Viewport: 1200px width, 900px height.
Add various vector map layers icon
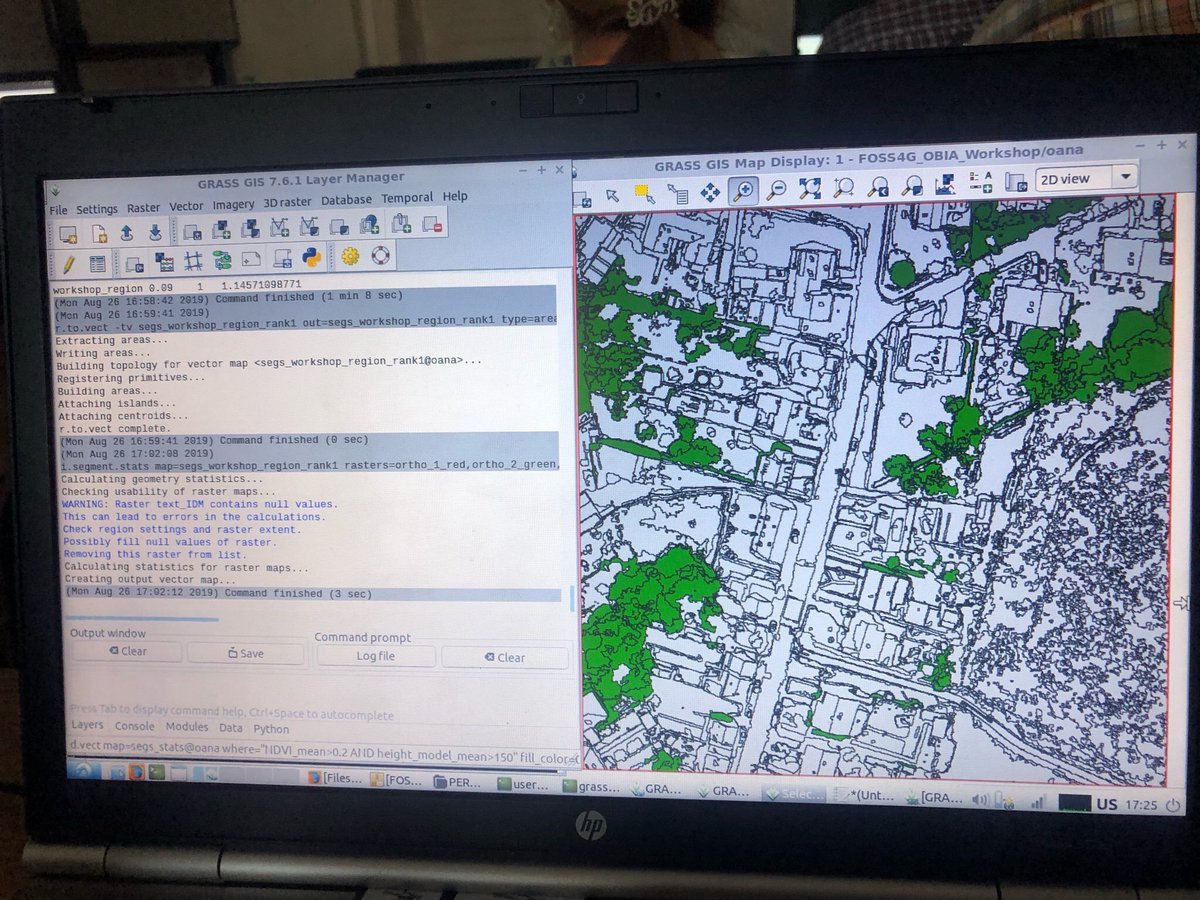[310, 227]
